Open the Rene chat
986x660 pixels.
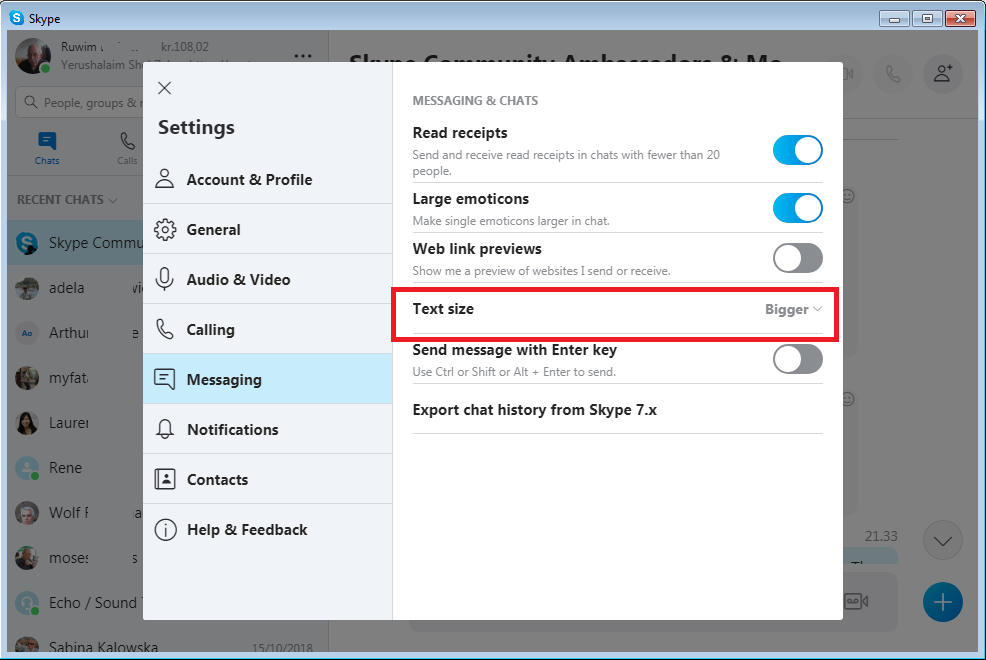[x=75, y=468]
